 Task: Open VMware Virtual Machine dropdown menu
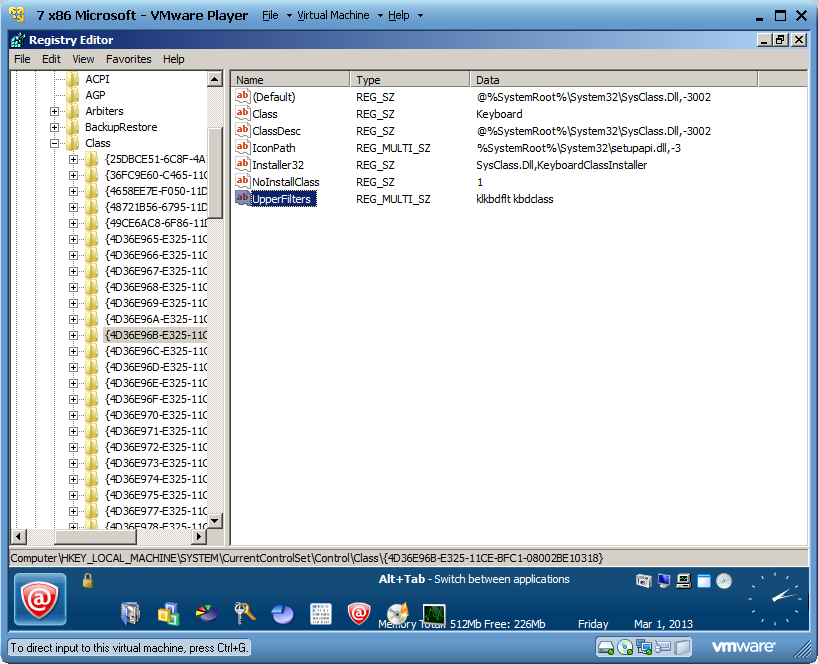tap(340, 15)
